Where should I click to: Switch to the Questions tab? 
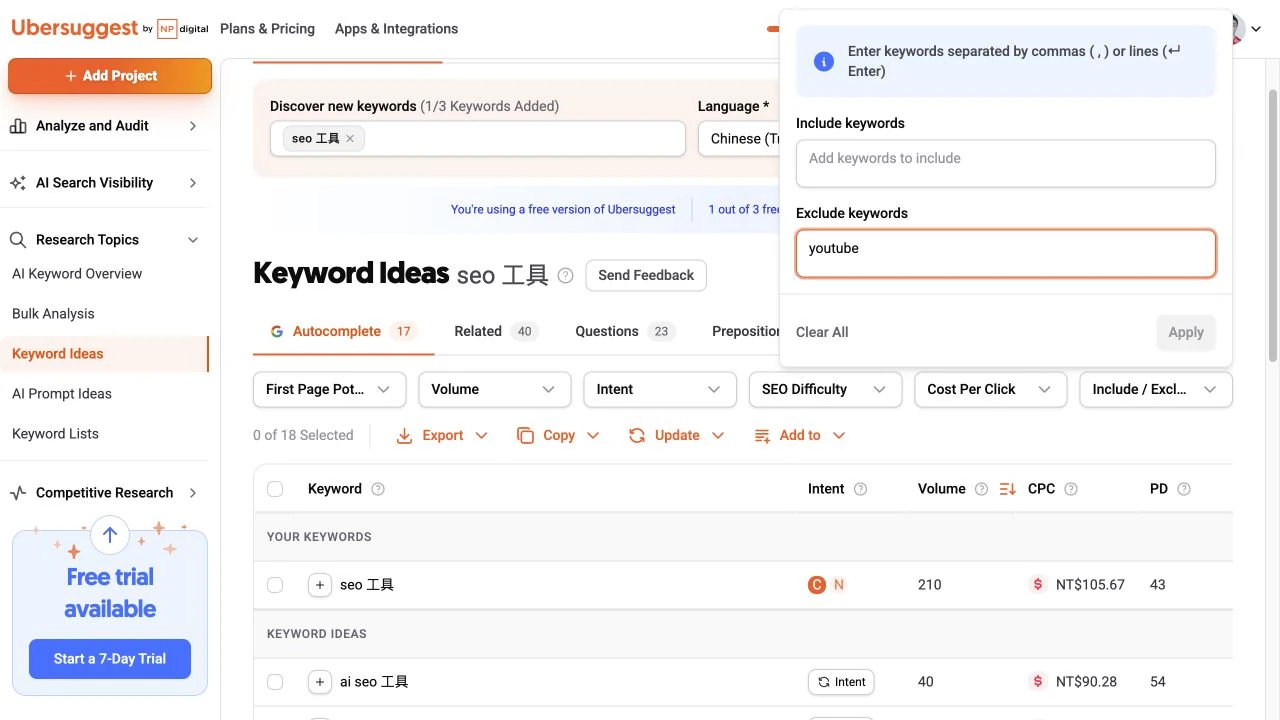coord(625,331)
